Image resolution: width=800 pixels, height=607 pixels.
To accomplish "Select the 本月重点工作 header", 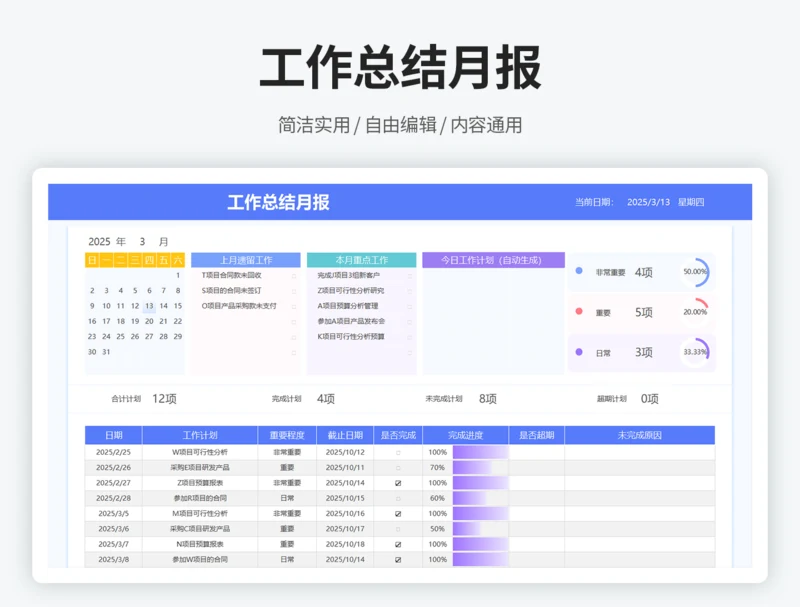I will pos(362,260).
